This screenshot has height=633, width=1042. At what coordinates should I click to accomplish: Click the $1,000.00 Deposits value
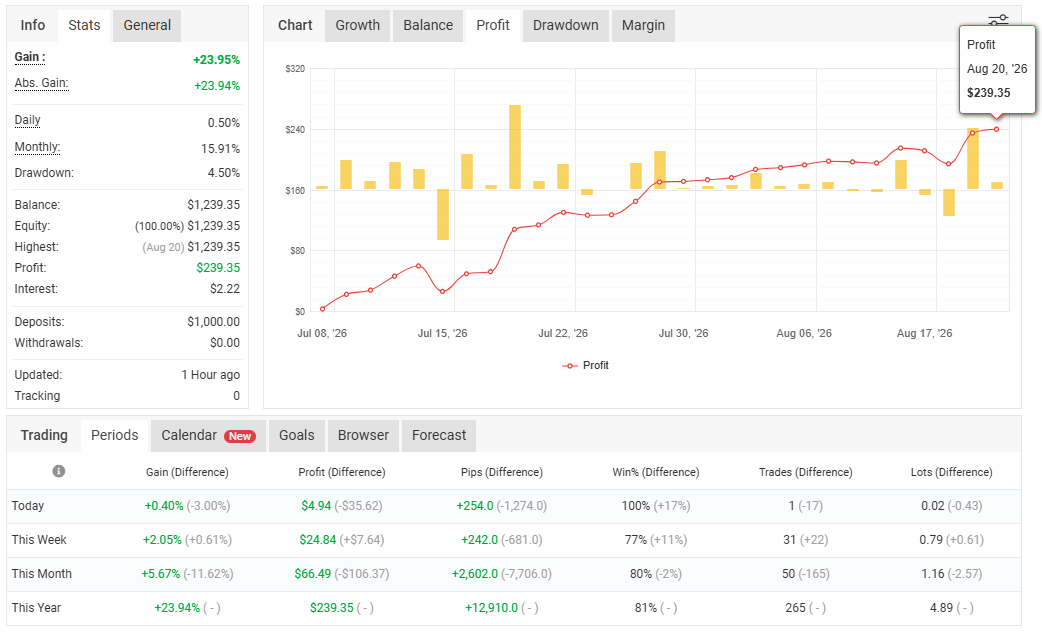[213, 321]
